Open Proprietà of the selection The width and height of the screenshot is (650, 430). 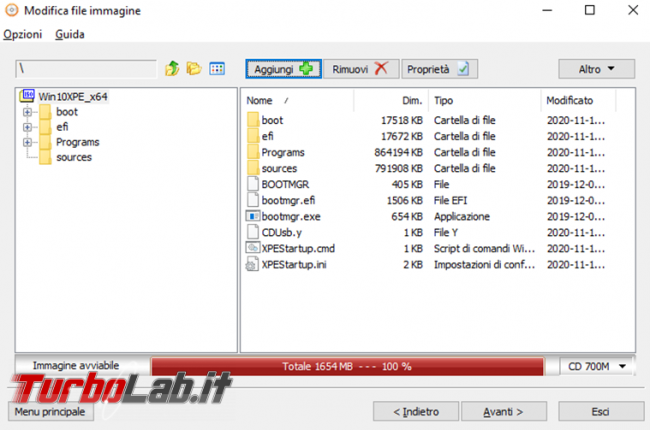439,69
